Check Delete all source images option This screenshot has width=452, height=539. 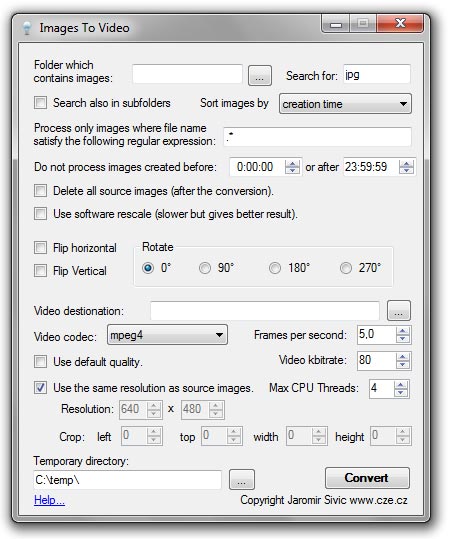(41, 191)
